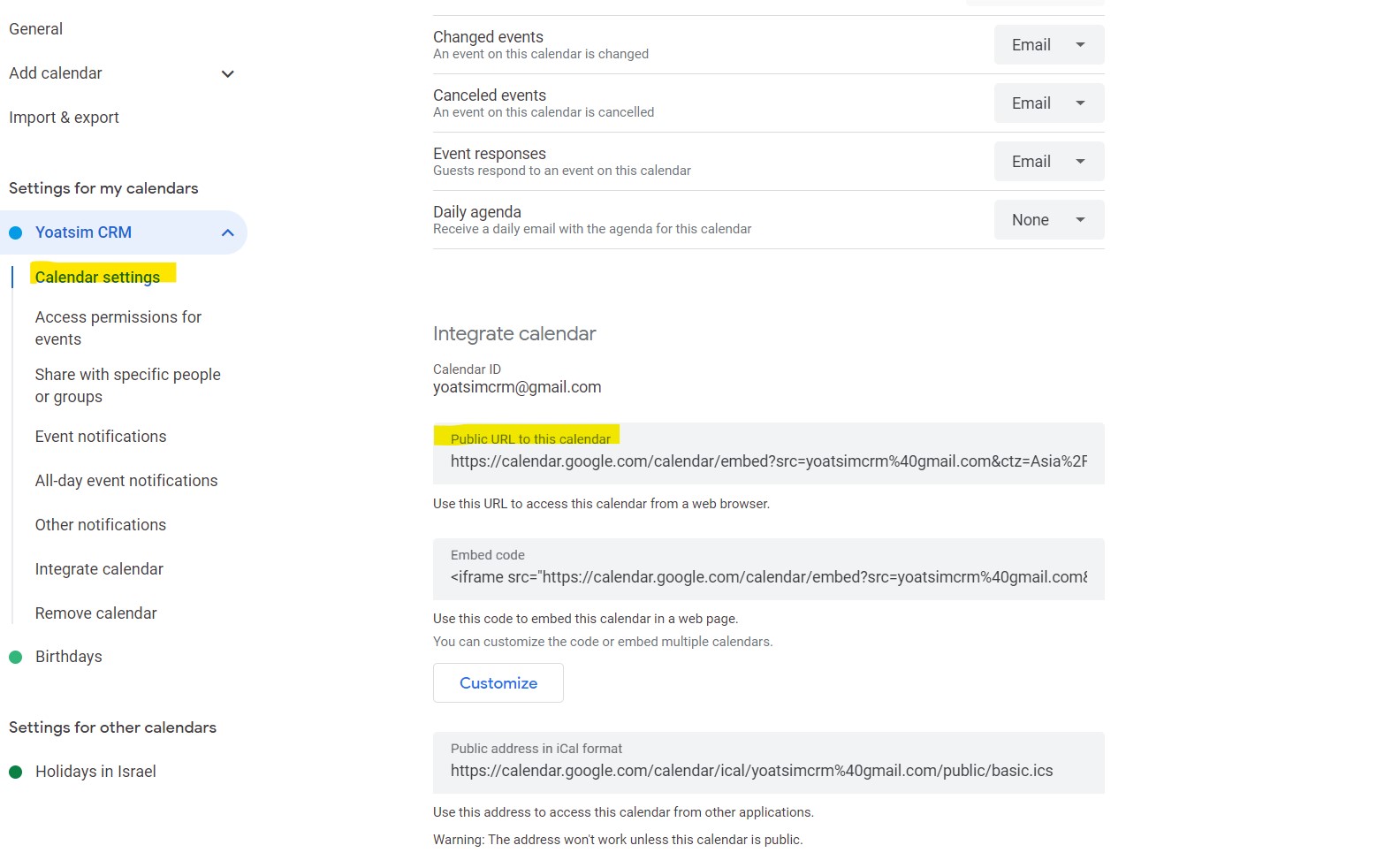Select Calendar settings in sidebar
The width and height of the screenshot is (1377, 868).
click(x=97, y=277)
